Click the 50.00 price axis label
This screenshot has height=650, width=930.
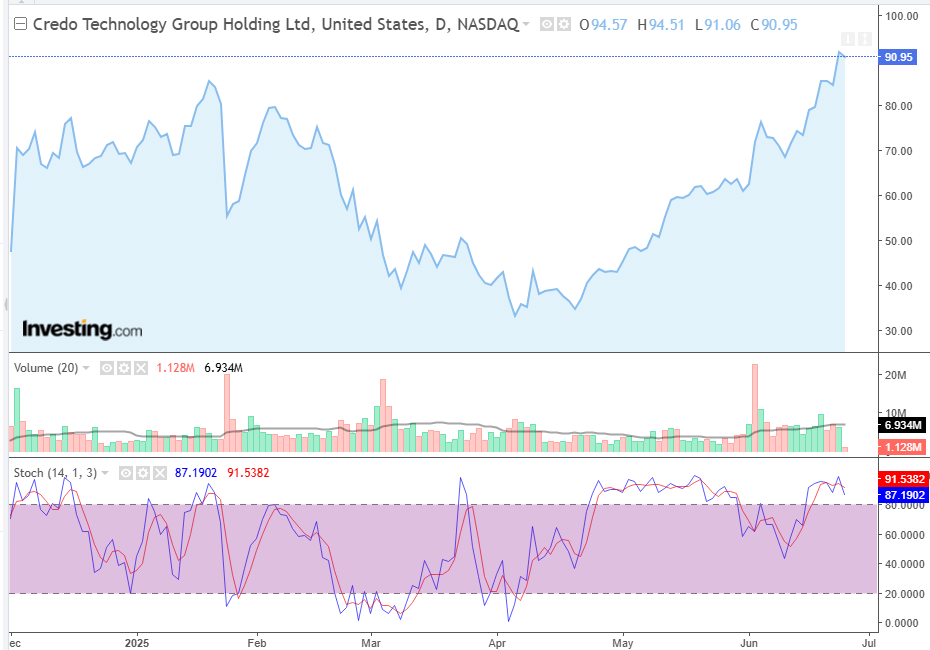(899, 241)
